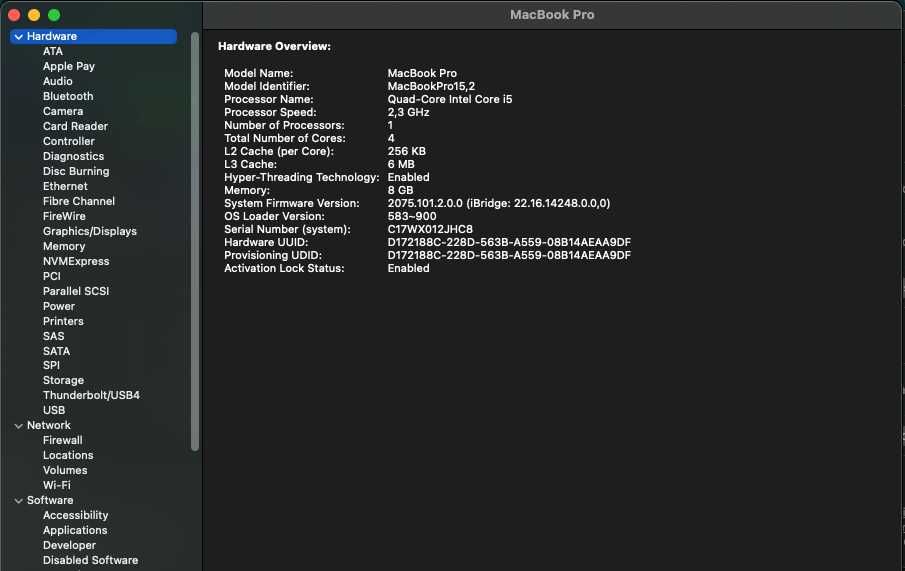Select Apple Pay in the sidebar

click(x=69, y=66)
